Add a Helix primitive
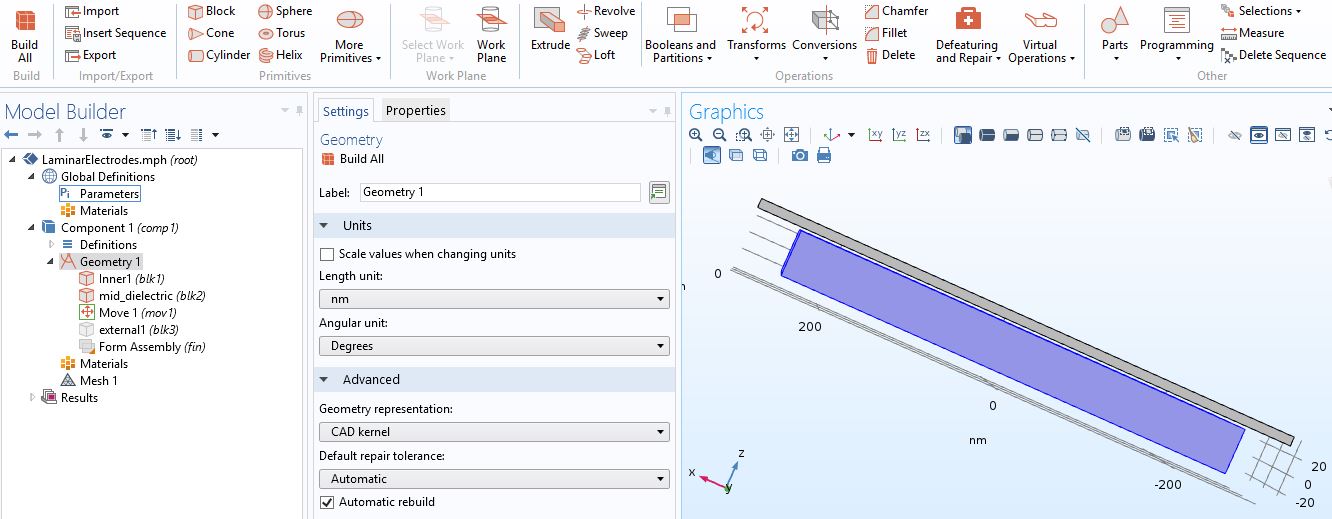Viewport: 1332px width, 519px height. click(281, 55)
